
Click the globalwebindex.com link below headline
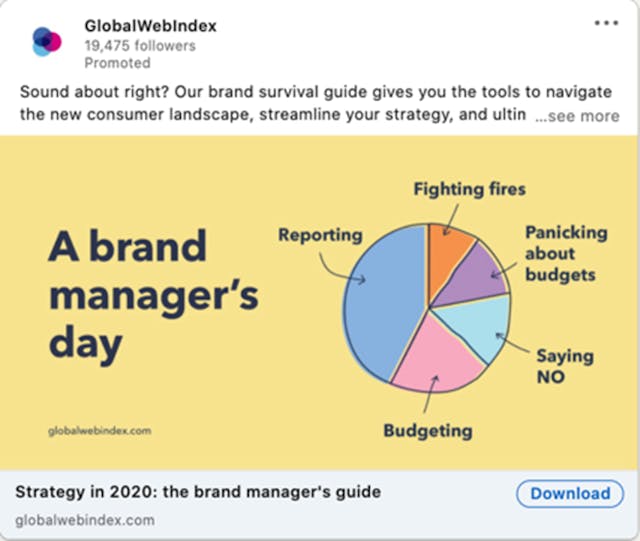pos(86,520)
